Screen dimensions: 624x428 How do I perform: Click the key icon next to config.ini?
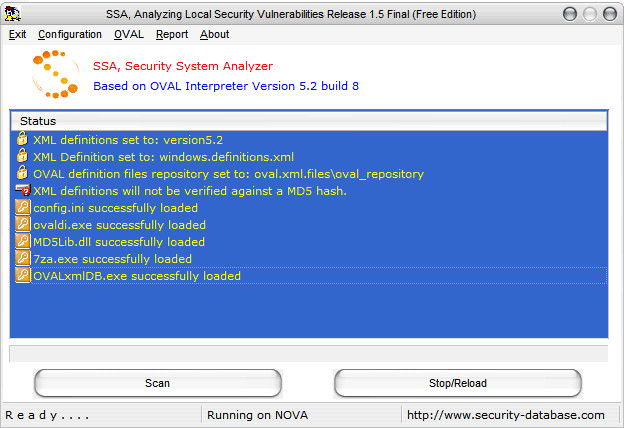click(23, 207)
